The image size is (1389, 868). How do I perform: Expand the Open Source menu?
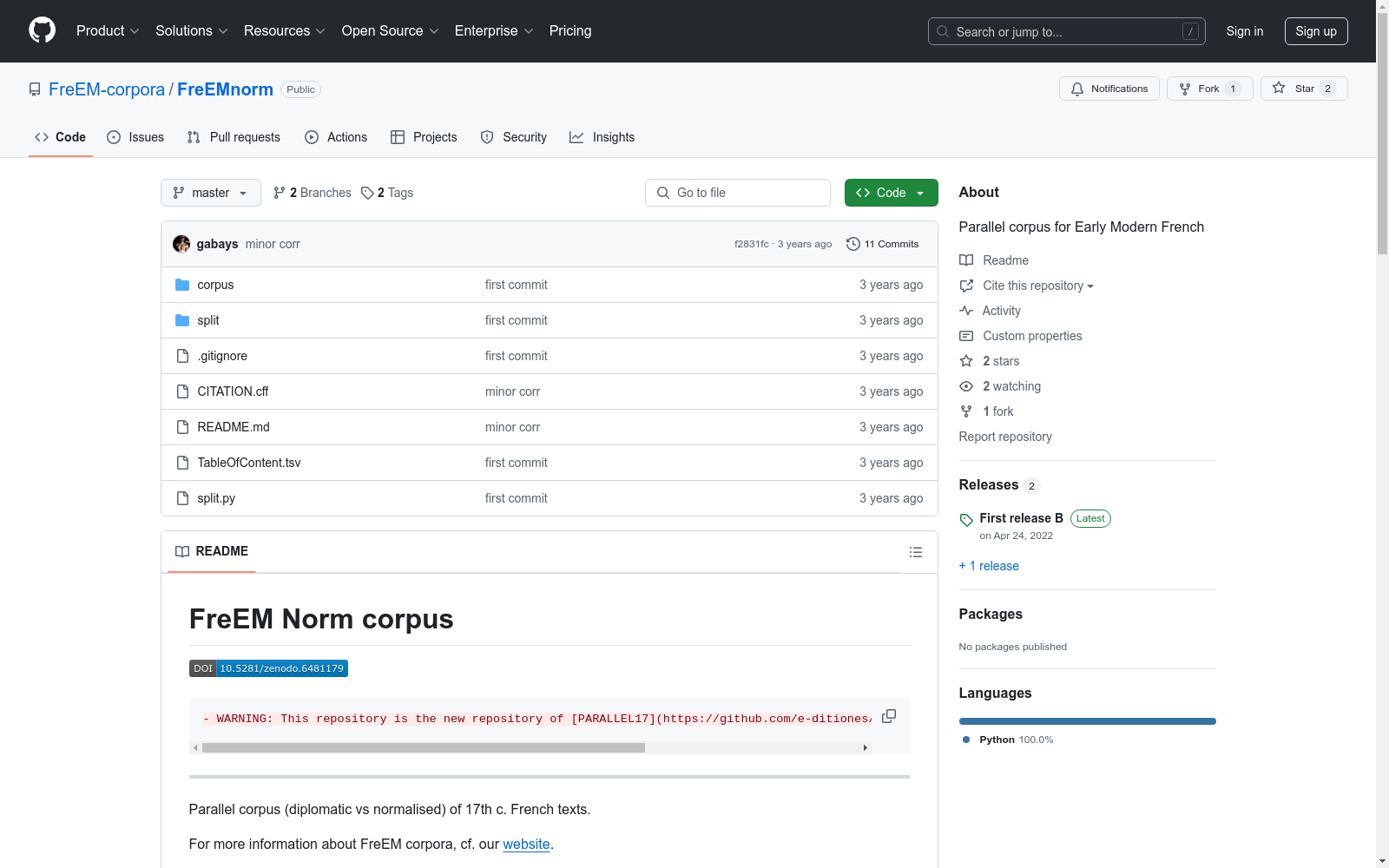coord(391,30)
